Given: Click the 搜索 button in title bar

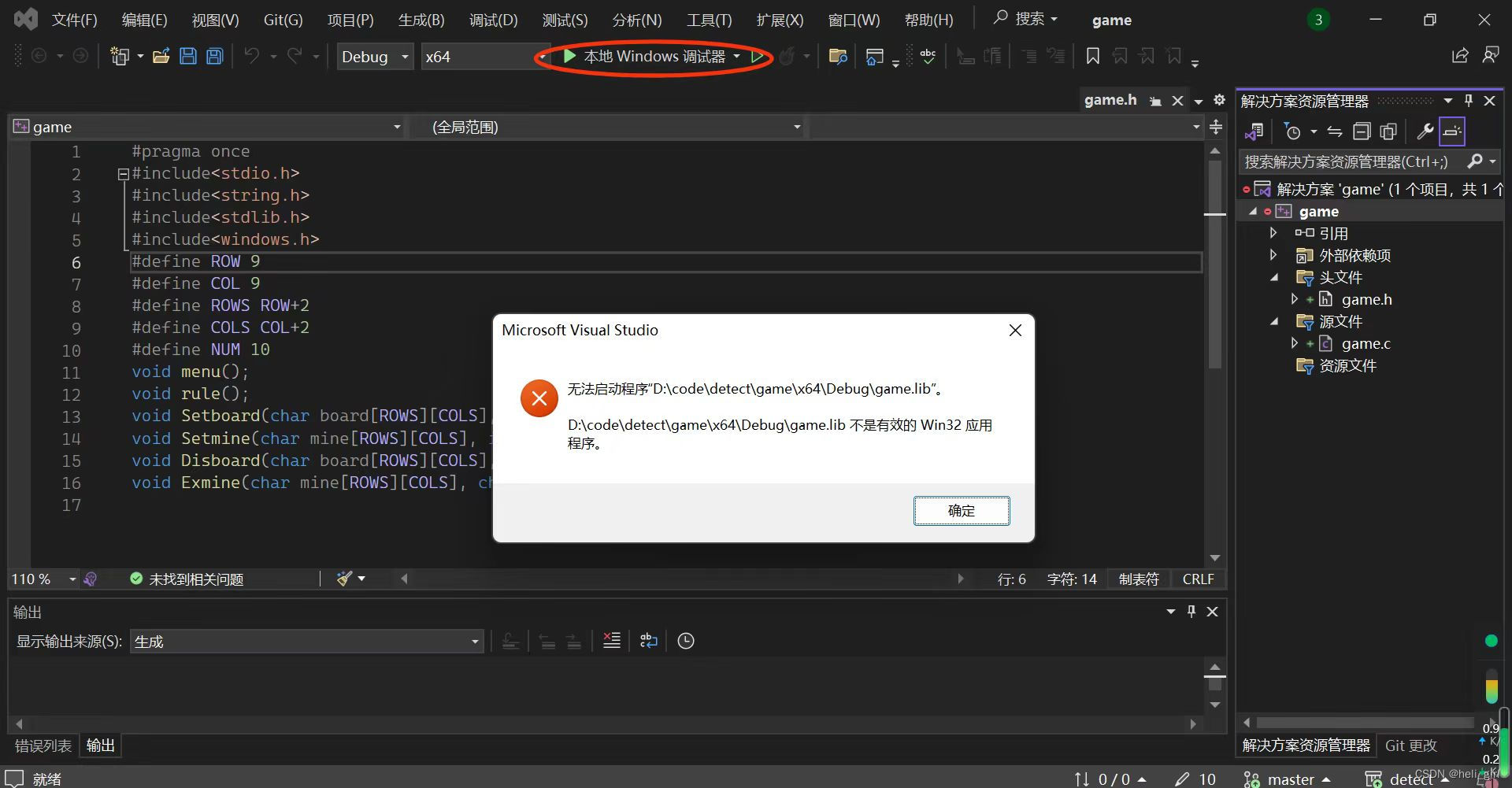Looking at the screenshot, I should [1025, 19].
